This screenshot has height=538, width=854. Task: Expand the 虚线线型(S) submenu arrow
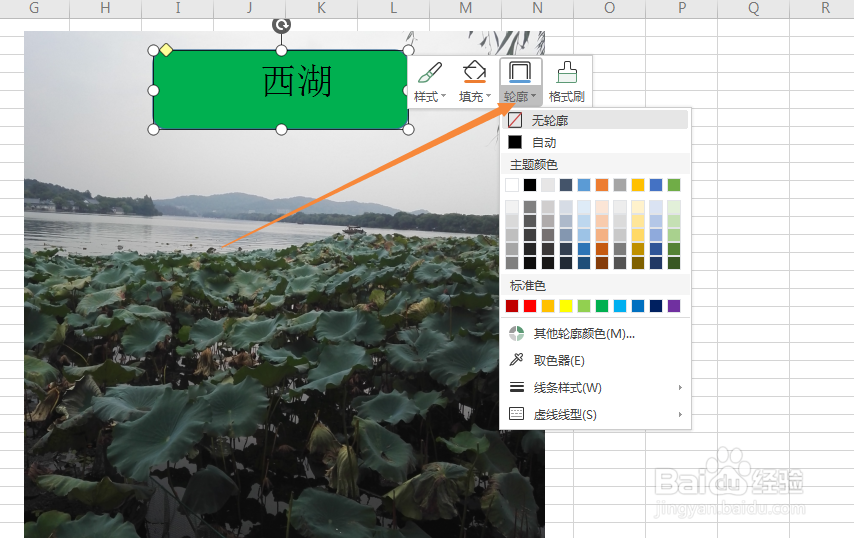coord(680,414)
